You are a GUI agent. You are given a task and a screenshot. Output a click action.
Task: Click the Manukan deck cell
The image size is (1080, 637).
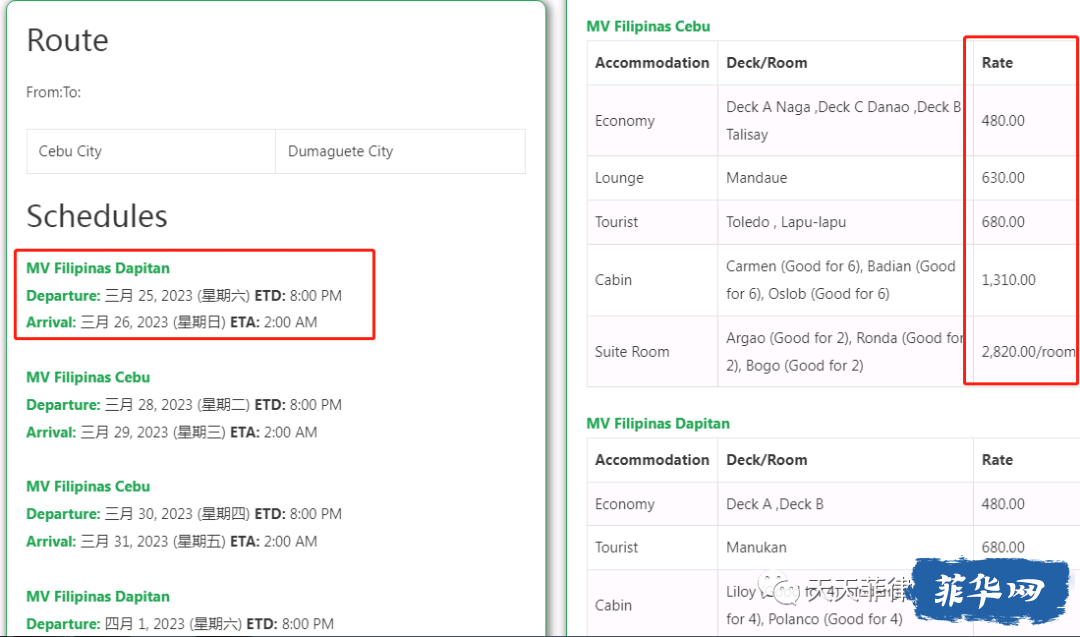[845, 547]
